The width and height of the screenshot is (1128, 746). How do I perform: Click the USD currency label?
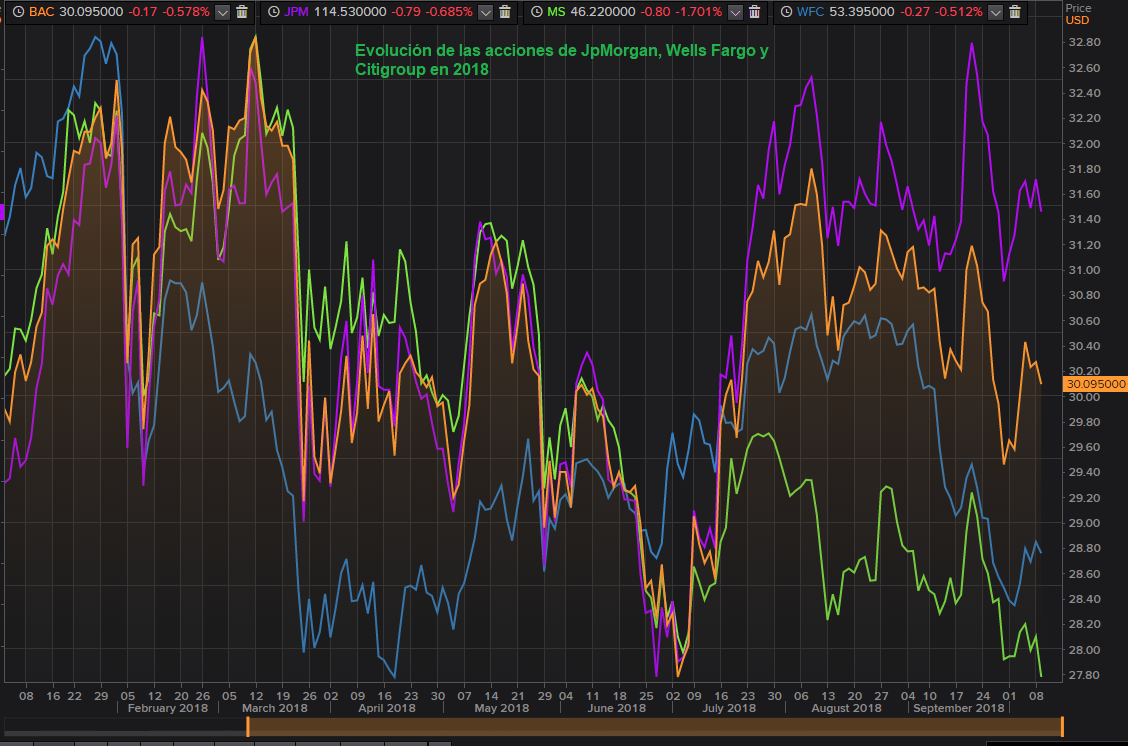[x=1077, y=20]
